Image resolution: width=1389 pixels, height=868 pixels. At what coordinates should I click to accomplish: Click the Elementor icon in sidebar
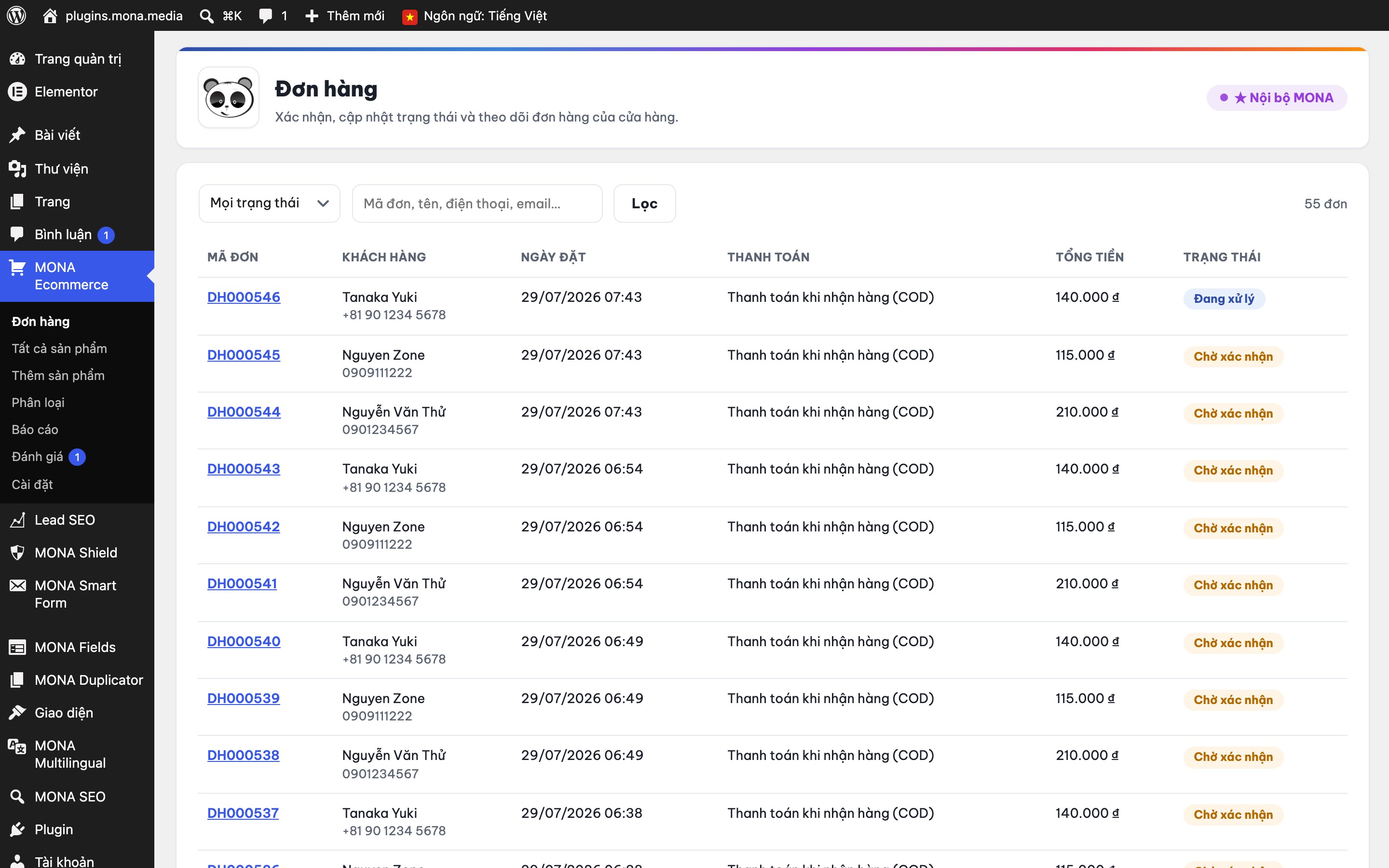[x=17, y=92]
